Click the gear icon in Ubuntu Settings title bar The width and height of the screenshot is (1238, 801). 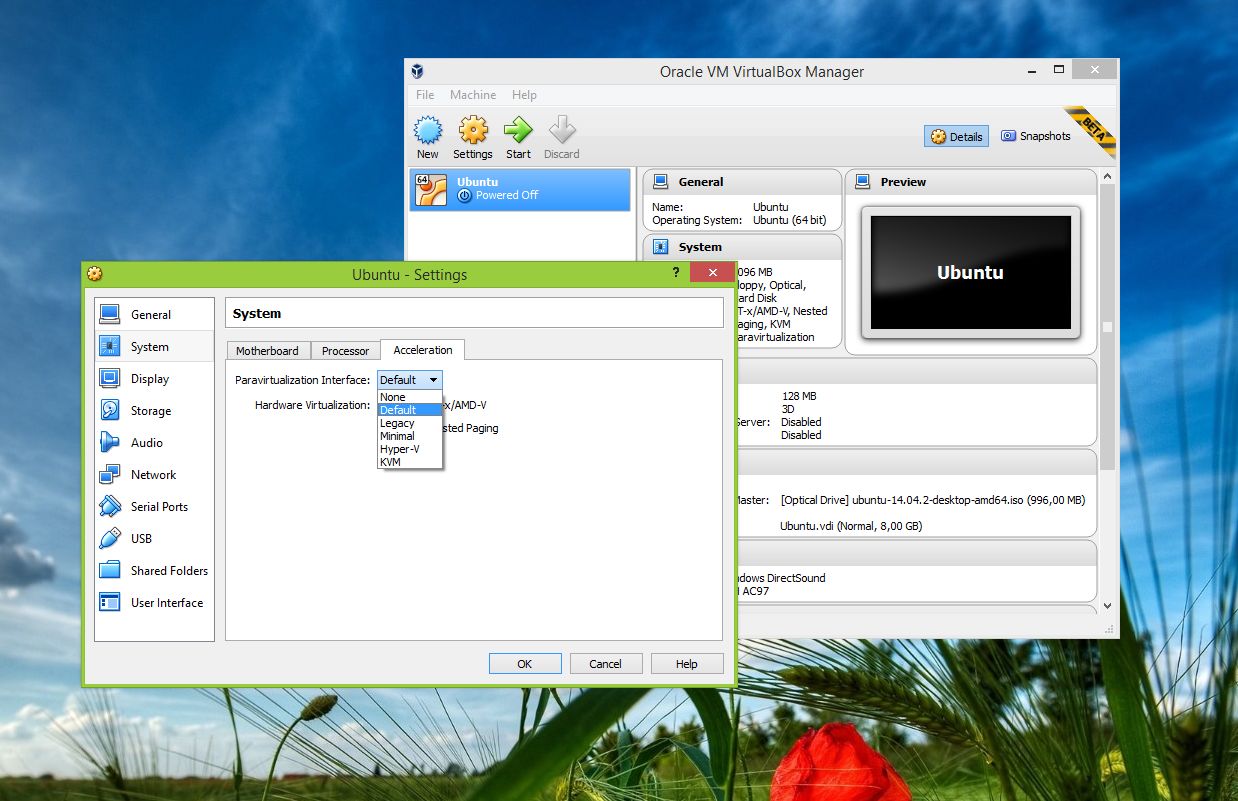[94, 274]
